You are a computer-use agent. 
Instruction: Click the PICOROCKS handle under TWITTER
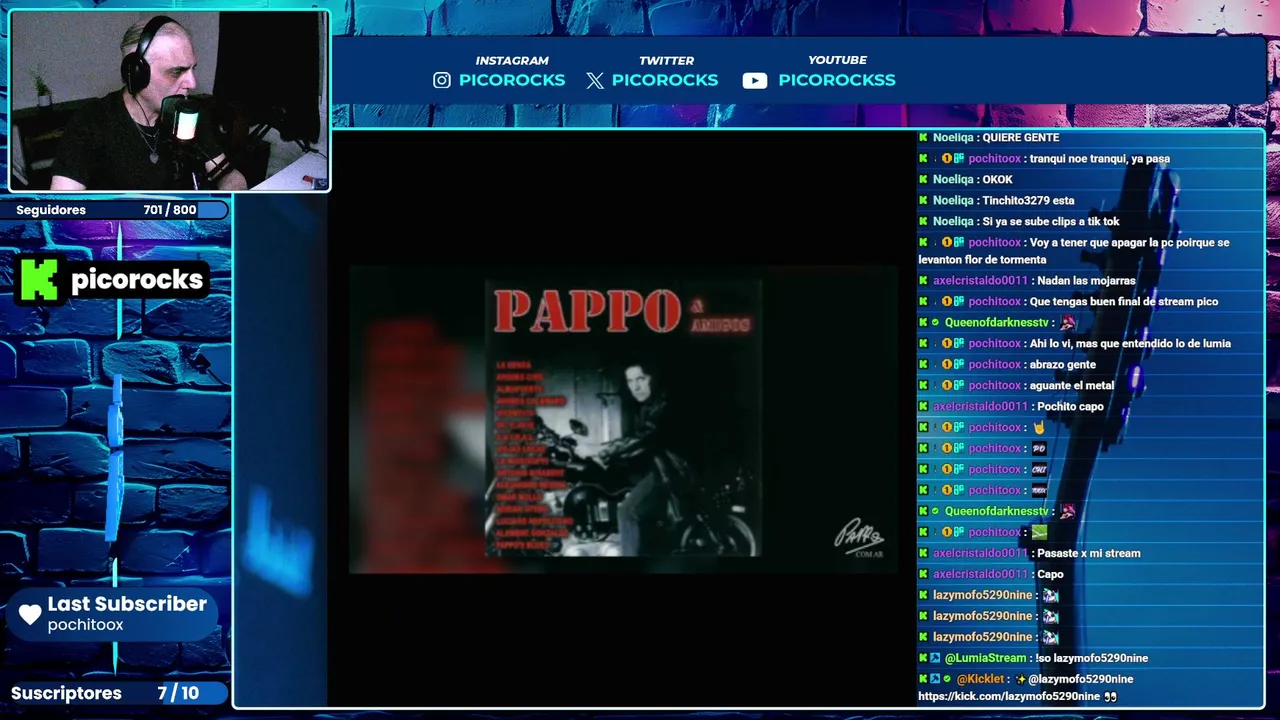pos(665,80)
